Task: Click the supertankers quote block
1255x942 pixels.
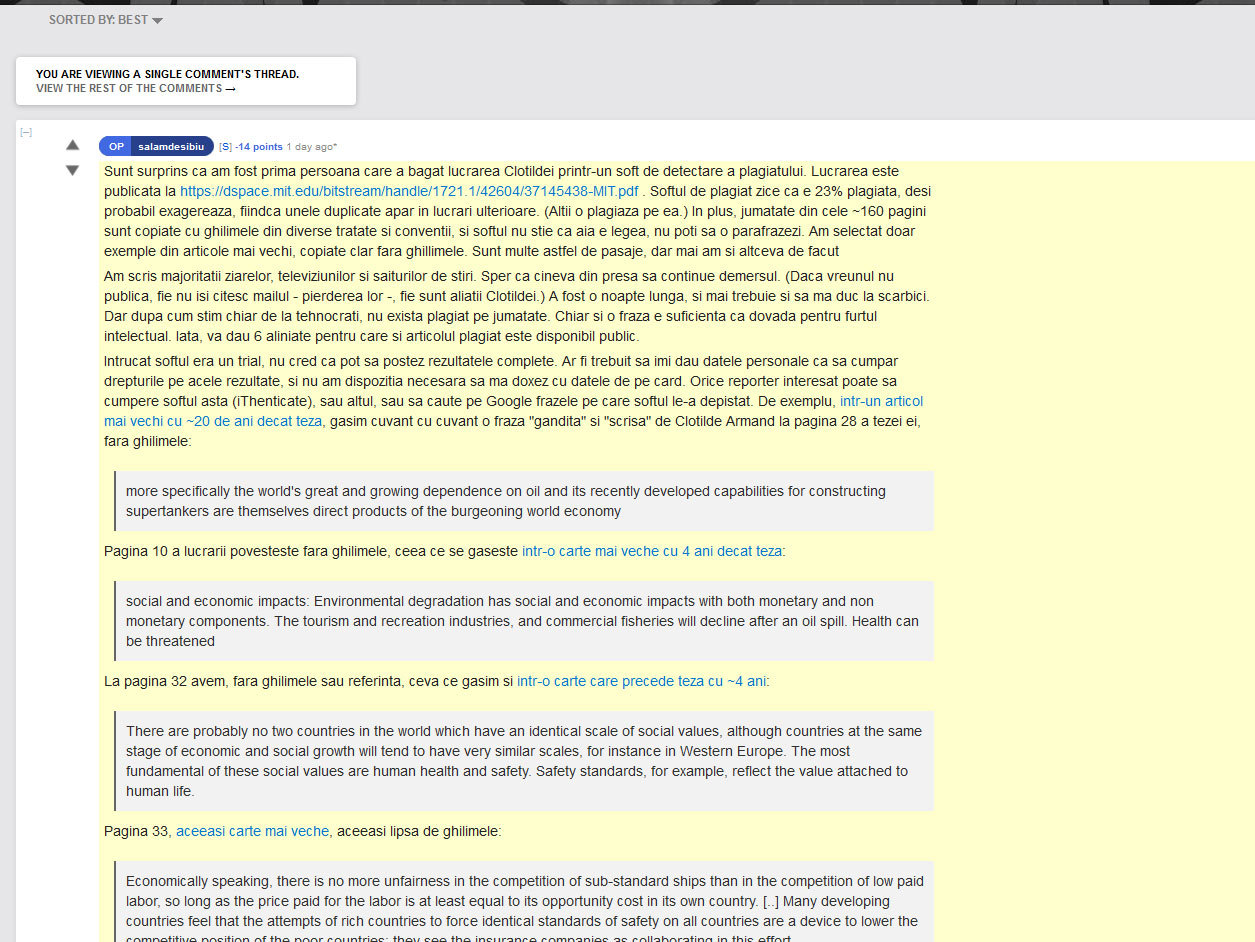Action: (x=523, y=501)
